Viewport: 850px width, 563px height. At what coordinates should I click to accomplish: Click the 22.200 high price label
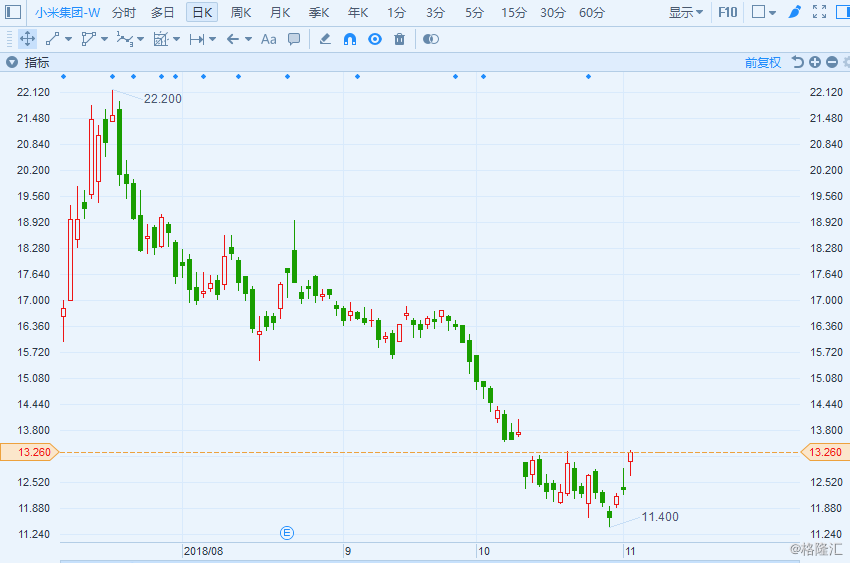[163, 99]
